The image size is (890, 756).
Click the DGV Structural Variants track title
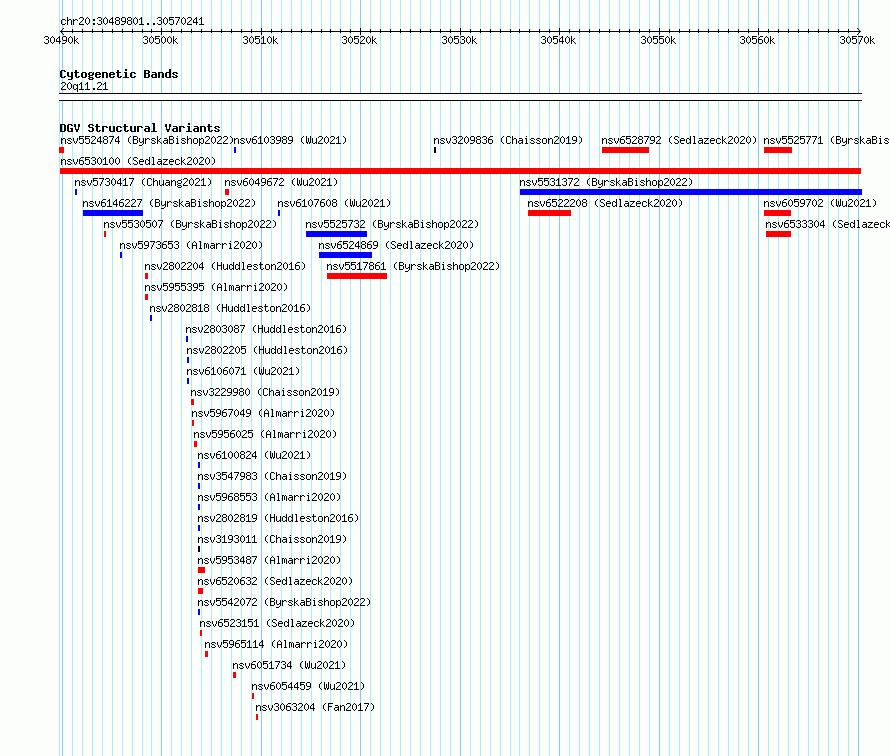pyautogui.click(x=140, y=128)
